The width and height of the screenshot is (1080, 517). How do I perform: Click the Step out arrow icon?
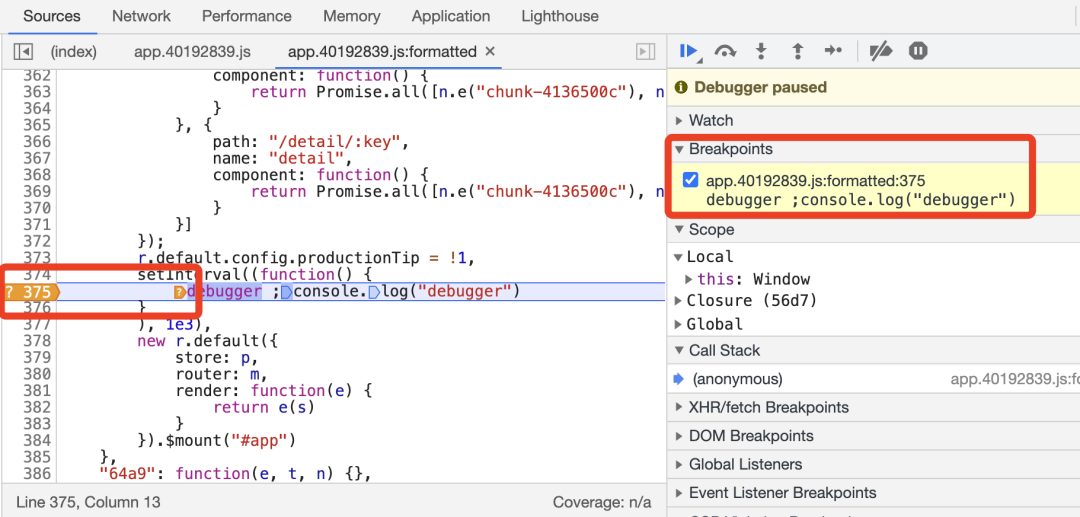tap(797, 51)
